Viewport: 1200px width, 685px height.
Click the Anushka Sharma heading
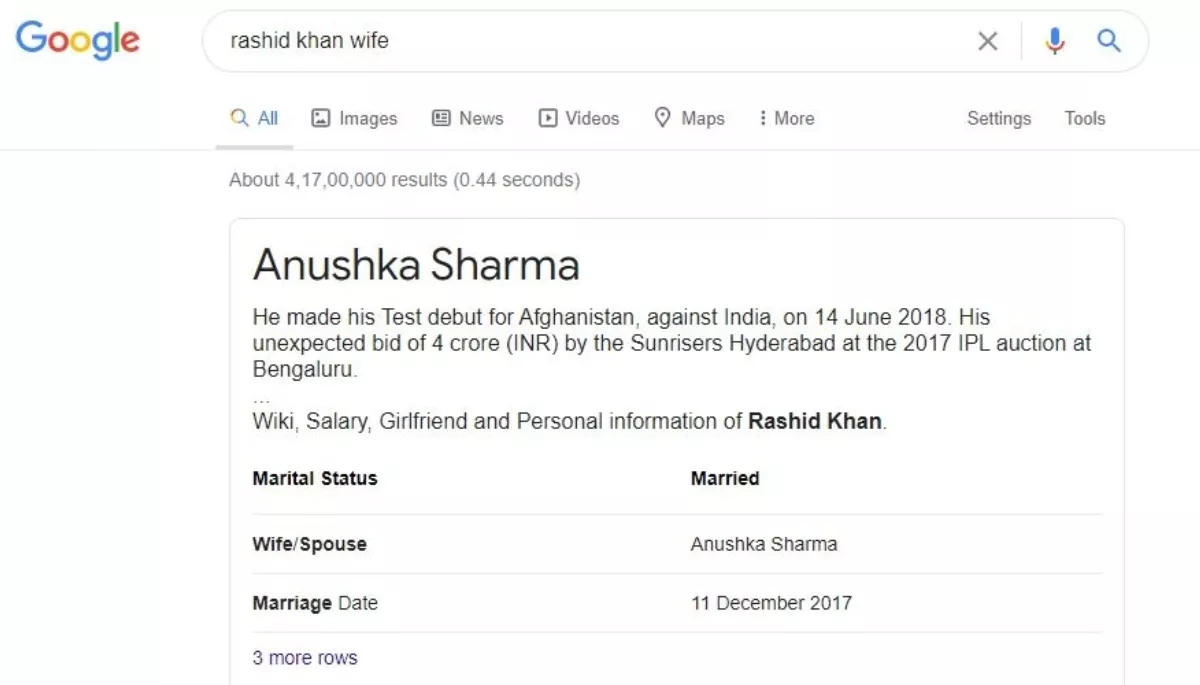click(x=416, y=265)
